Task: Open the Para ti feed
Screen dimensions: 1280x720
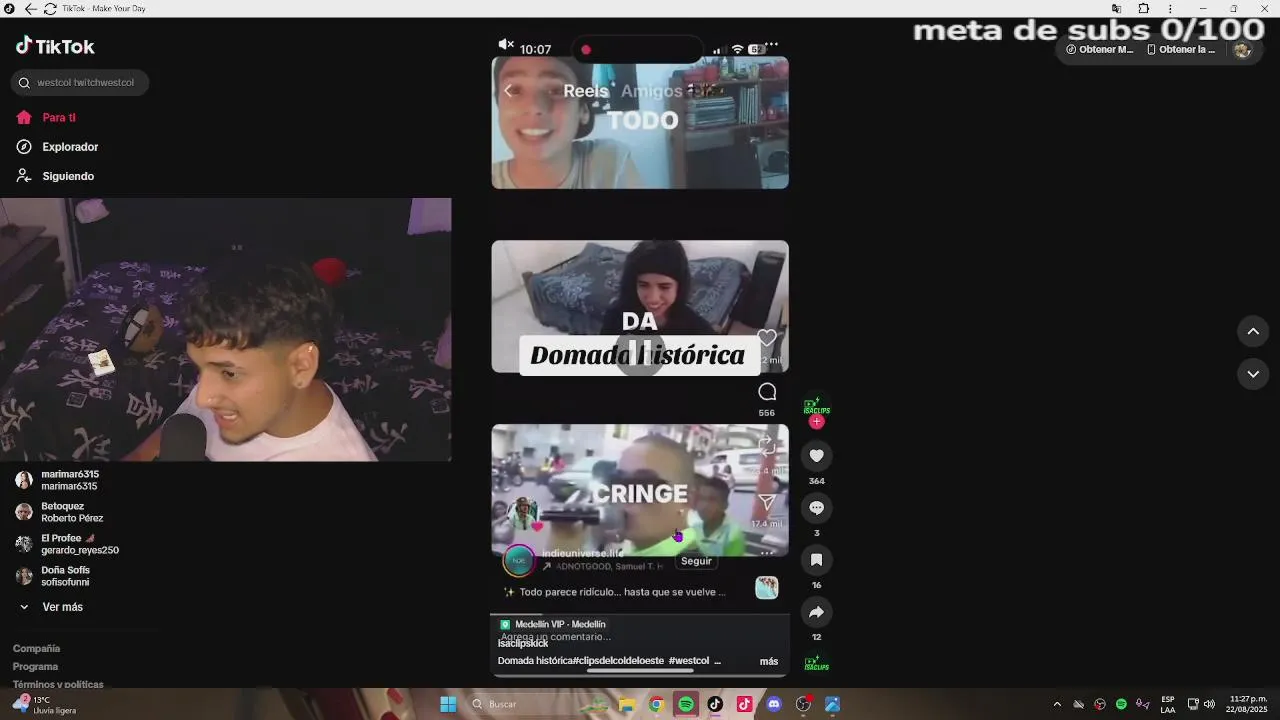Action: [58, 118]
